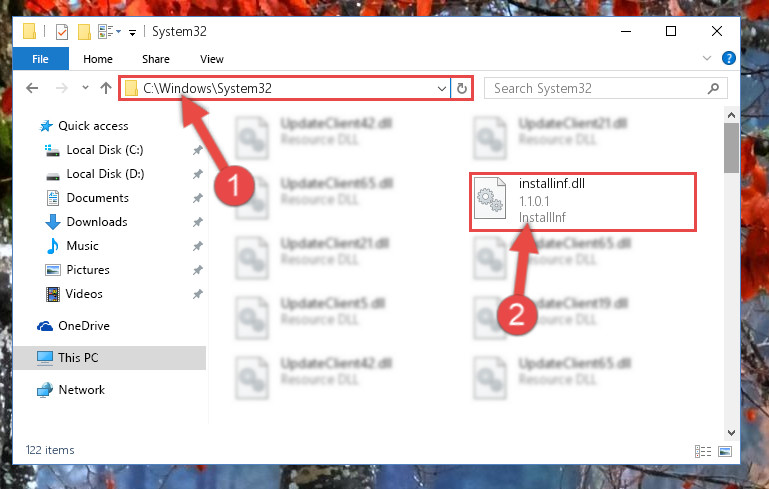Open the Help question mark icon
The width and height of the screenshot is (769, 489).
pyautogui.click(x=729, y=58)
